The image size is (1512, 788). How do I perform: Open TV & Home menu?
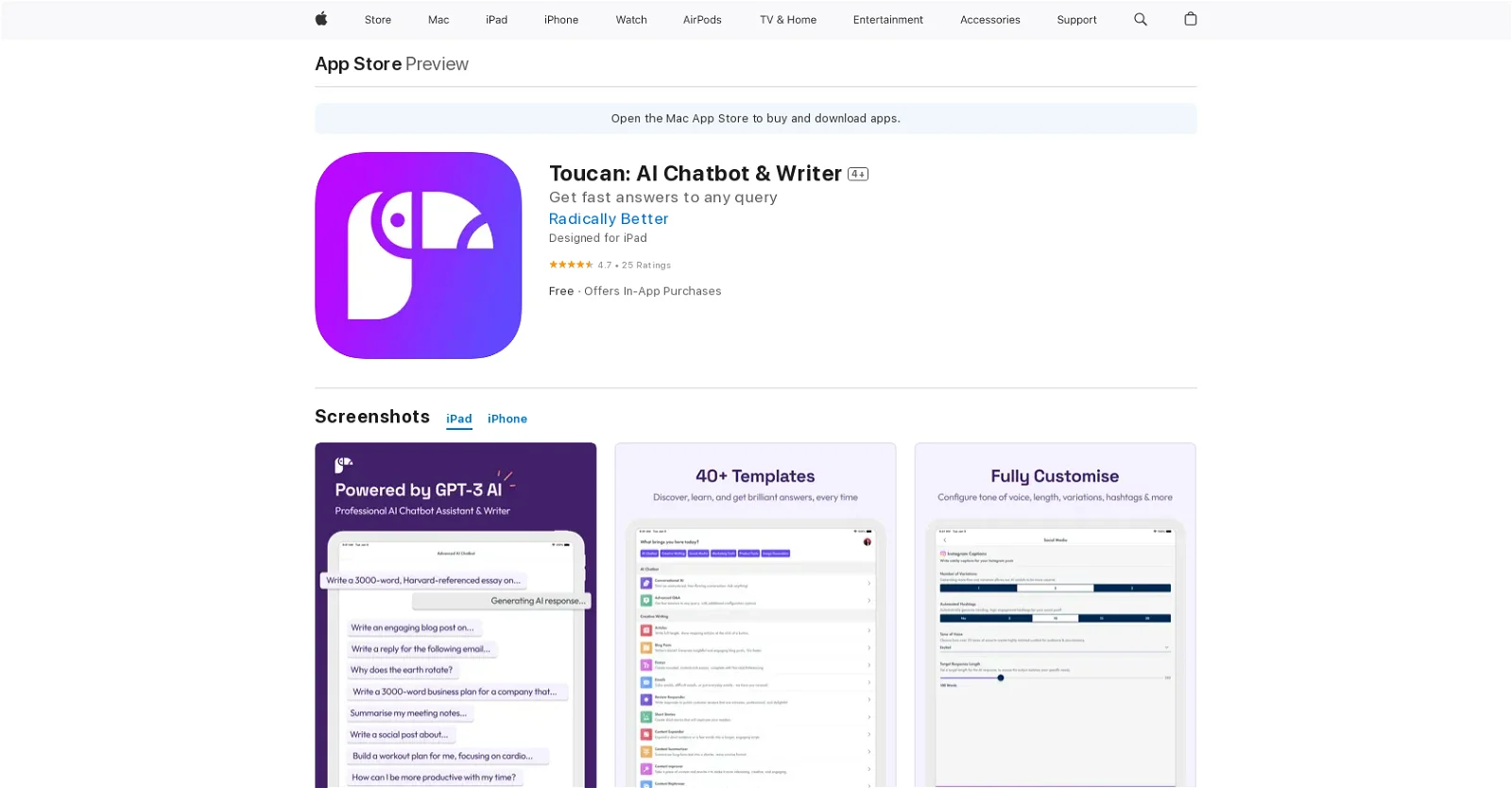788,20
